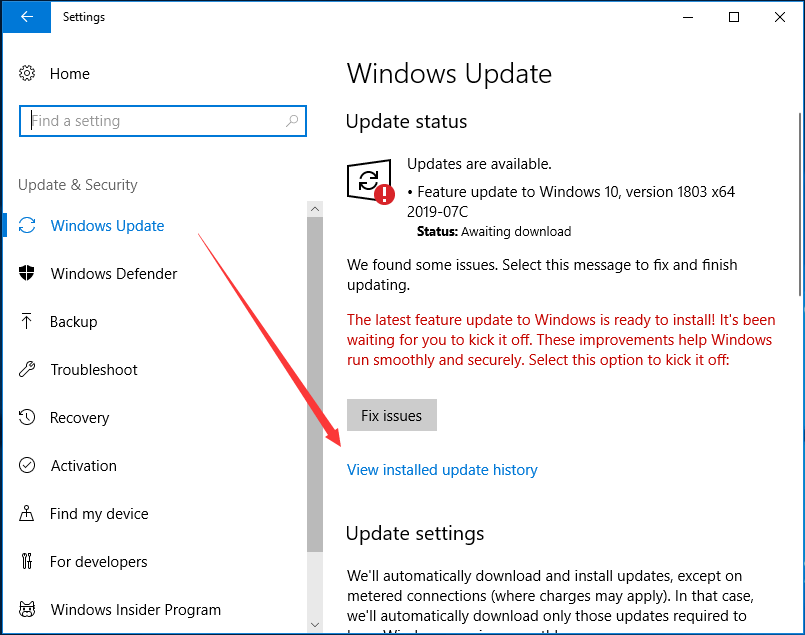
Task: Click the sidebar scrollbar down arrow
Action: pyautogui.click(x=315, y=625)
